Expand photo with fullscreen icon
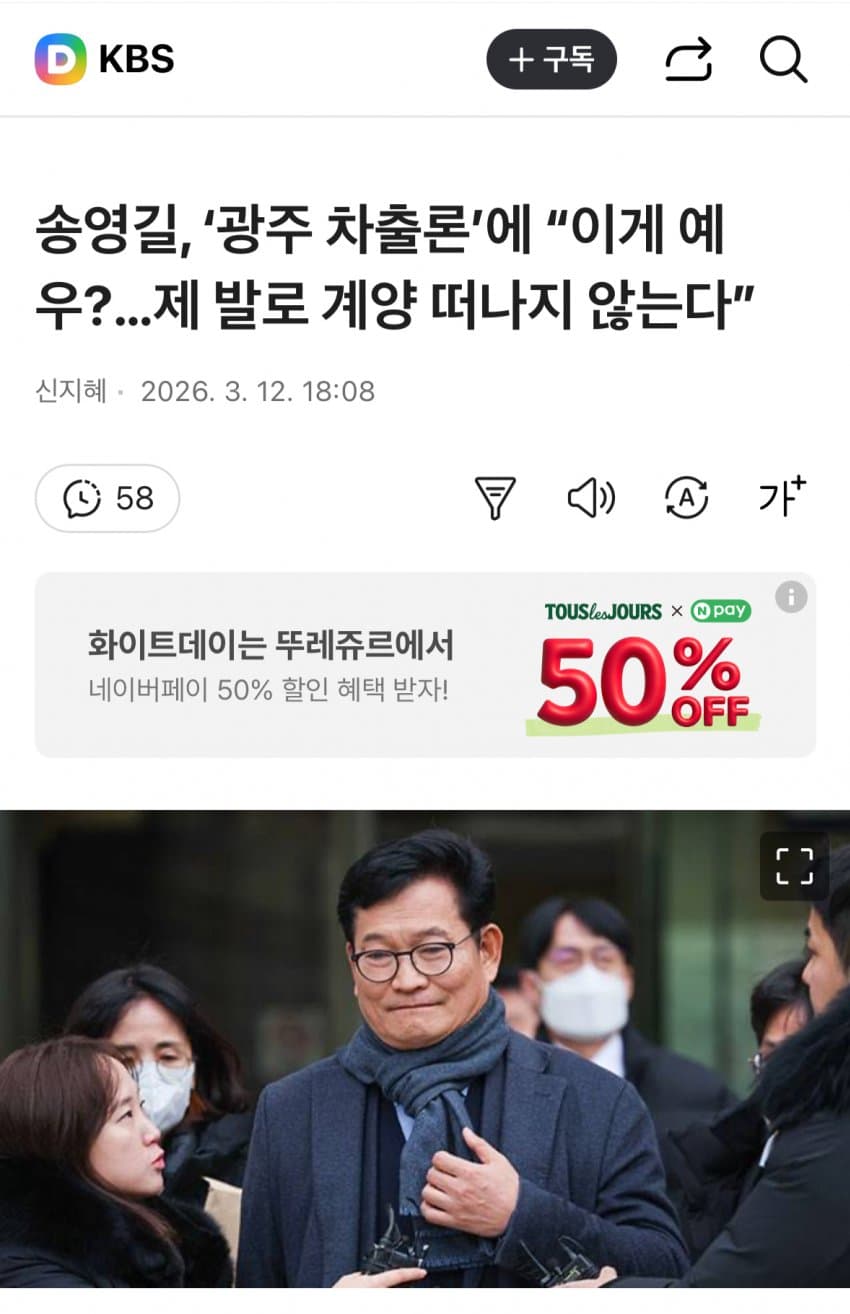The height and width of the screenshot is (1314, 850). tap(794, 866)
